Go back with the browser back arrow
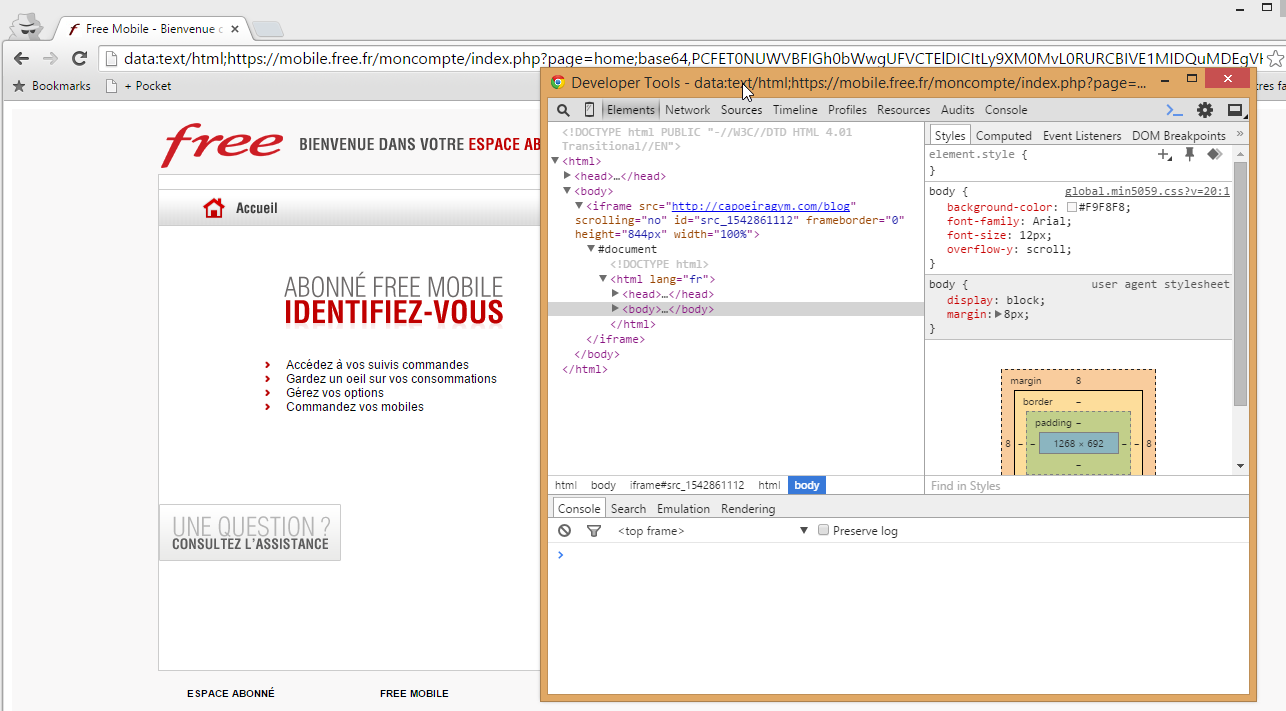 click(22, 58)
